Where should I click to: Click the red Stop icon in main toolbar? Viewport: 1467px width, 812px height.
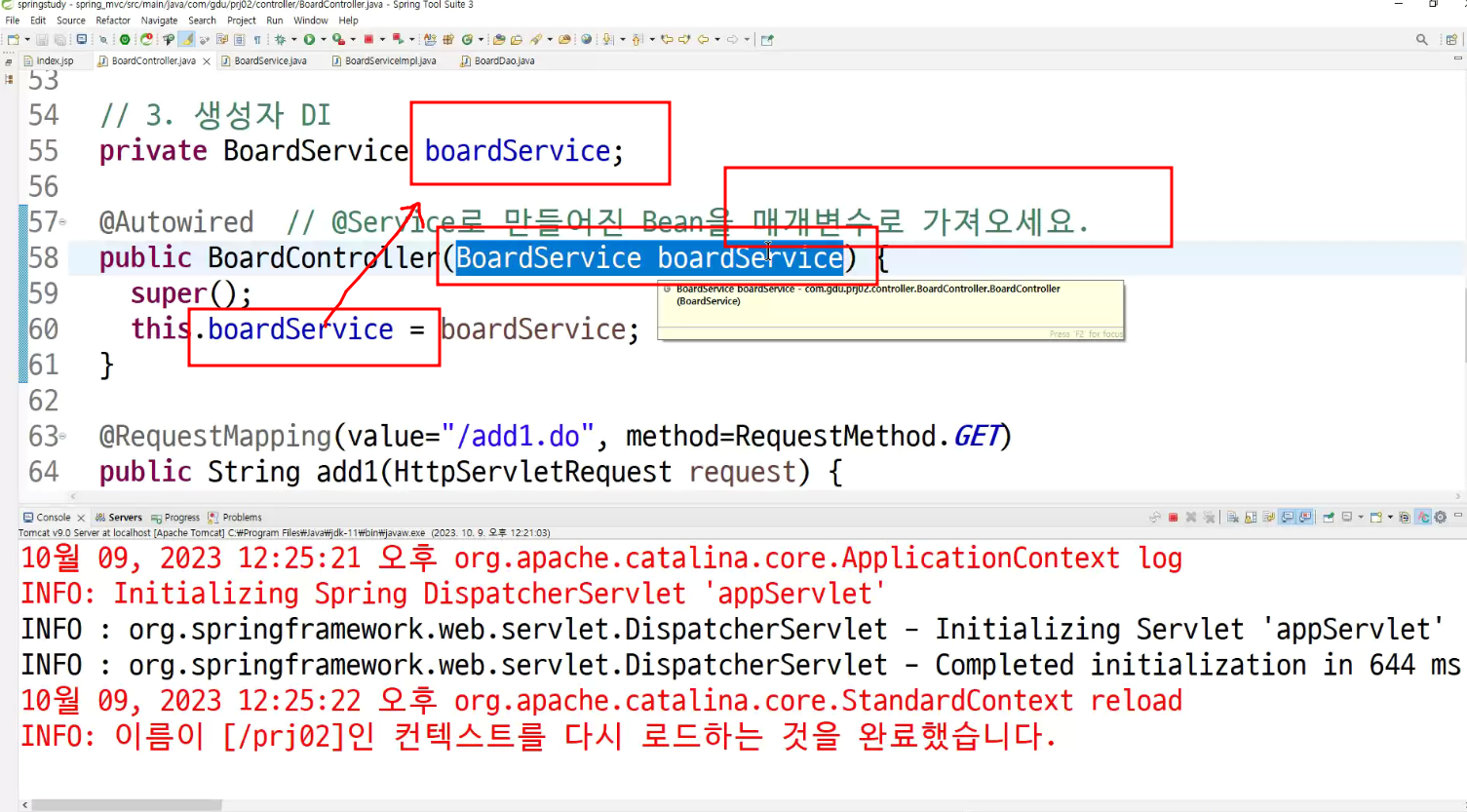click(368, 40)
